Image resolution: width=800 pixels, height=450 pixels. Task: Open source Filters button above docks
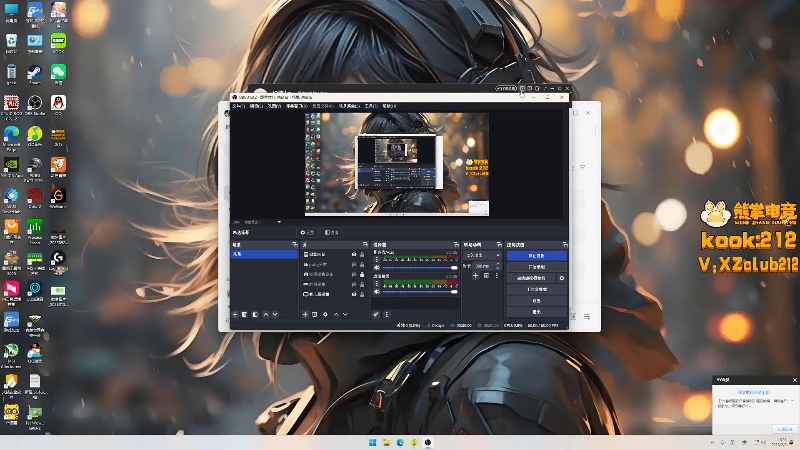click(x=332, y=233)
